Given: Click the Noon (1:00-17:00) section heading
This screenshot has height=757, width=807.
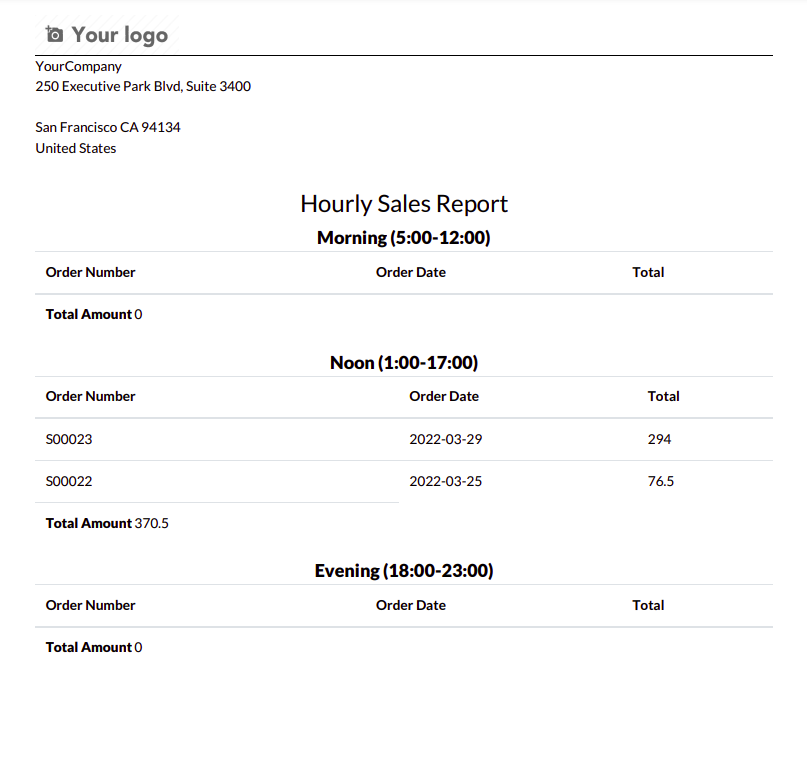Looking at the screenshot, I should pos(403,363).
